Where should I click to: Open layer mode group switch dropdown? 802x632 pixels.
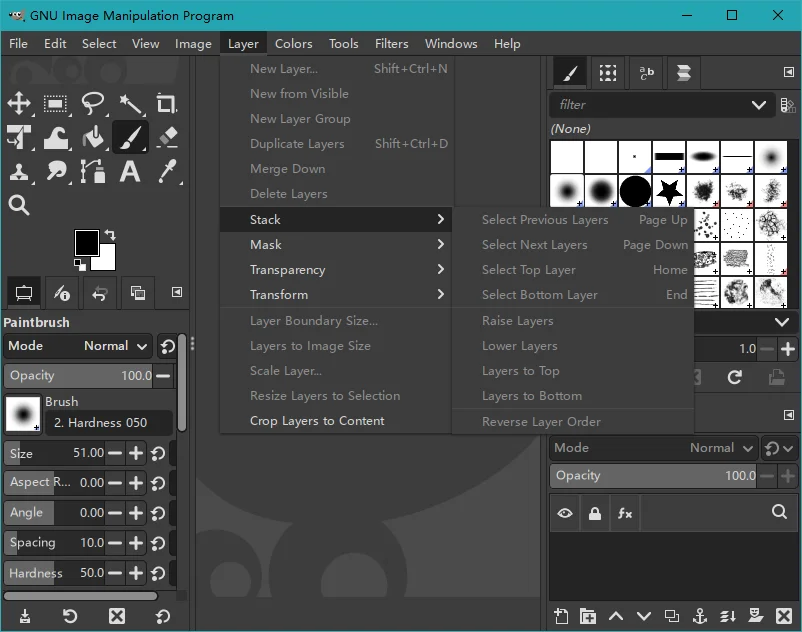779,448
